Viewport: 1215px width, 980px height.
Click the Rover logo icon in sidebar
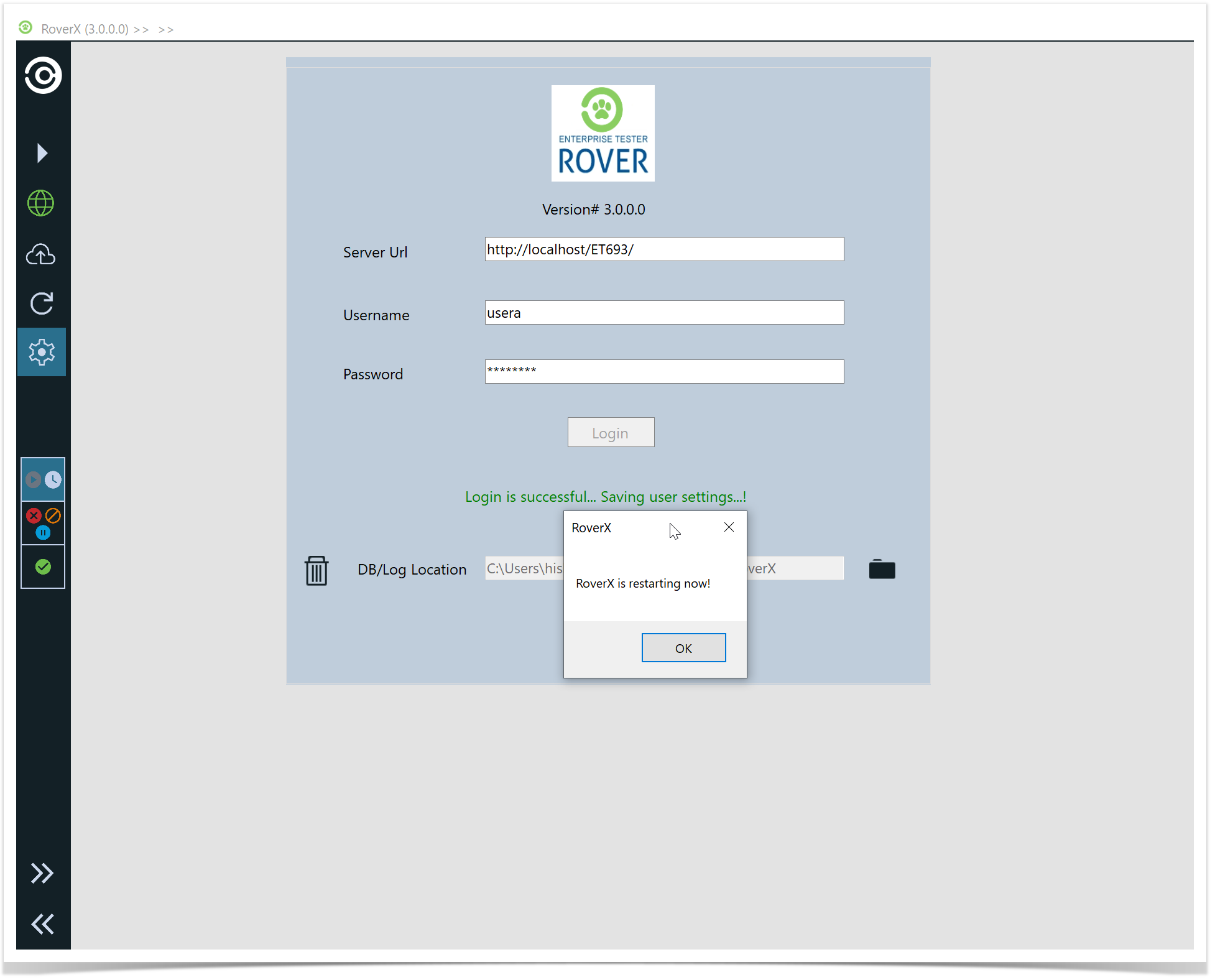[x=43, y=76]
